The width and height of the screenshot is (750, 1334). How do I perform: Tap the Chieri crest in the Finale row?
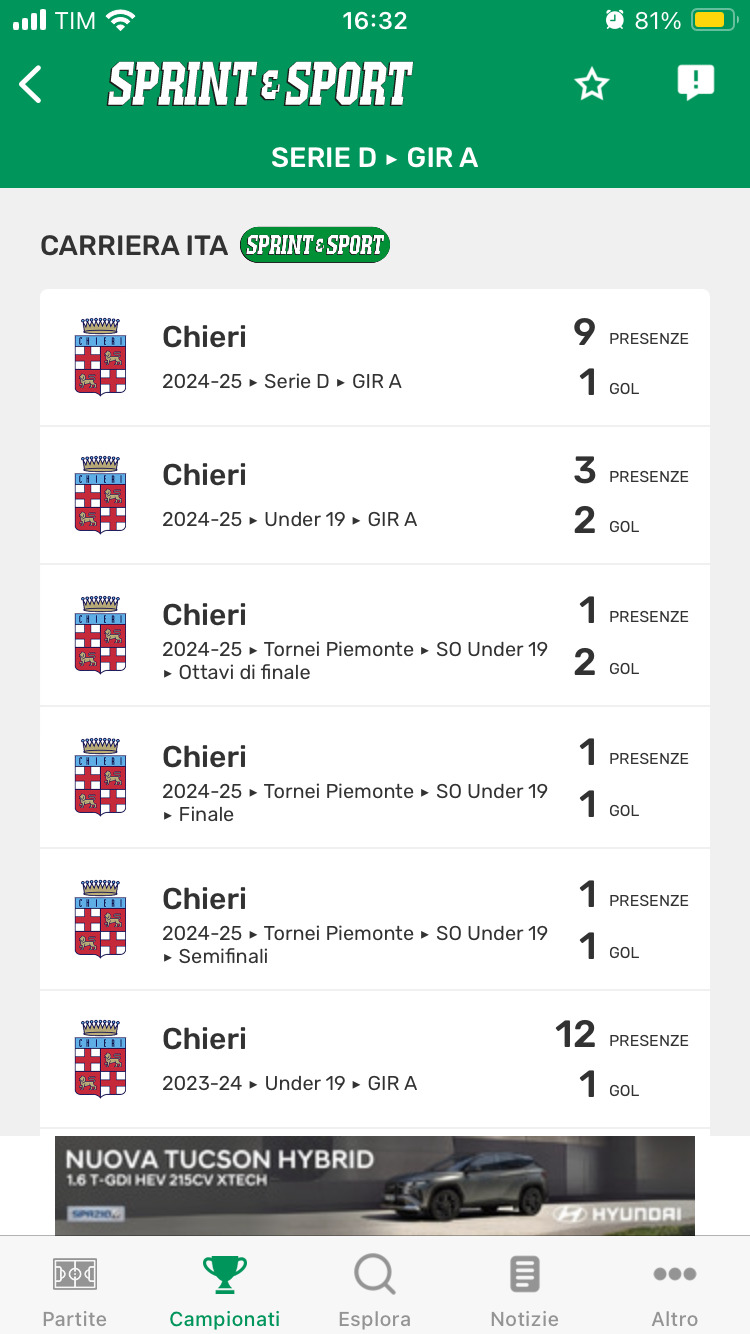(100, 777)
